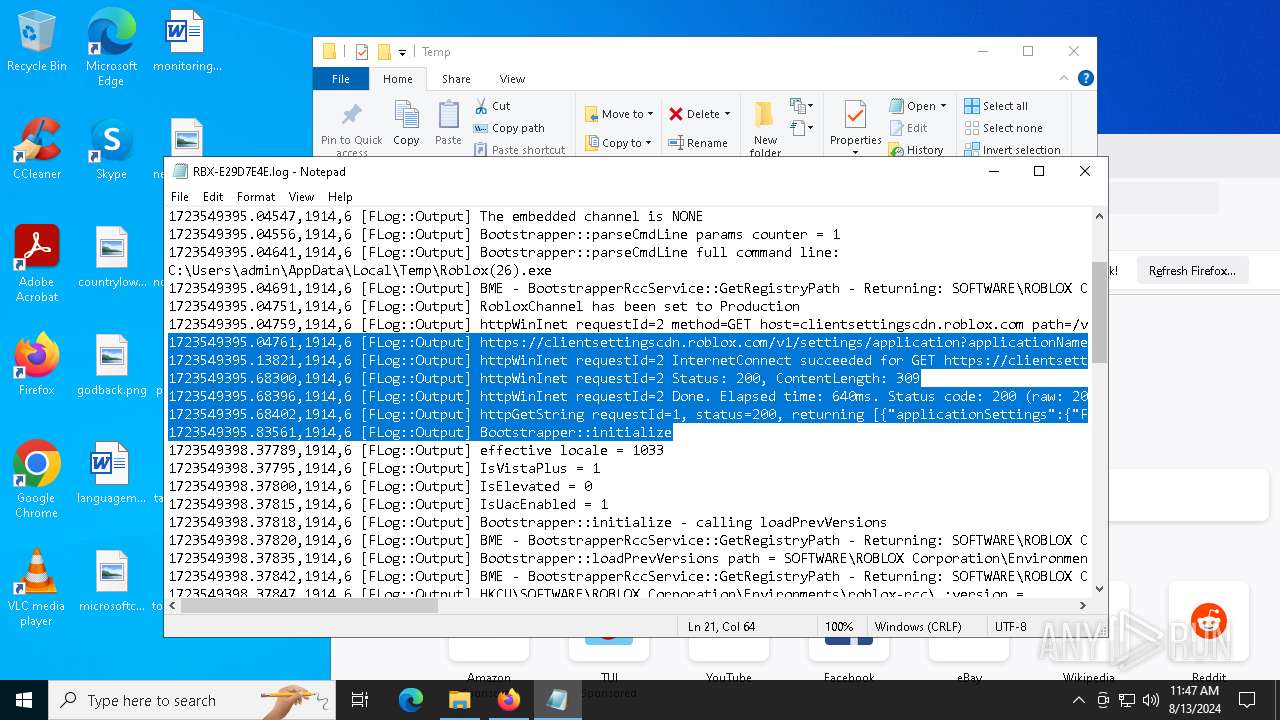
Task: Open the Format menu in Notepad
Action: click(256, 197)
